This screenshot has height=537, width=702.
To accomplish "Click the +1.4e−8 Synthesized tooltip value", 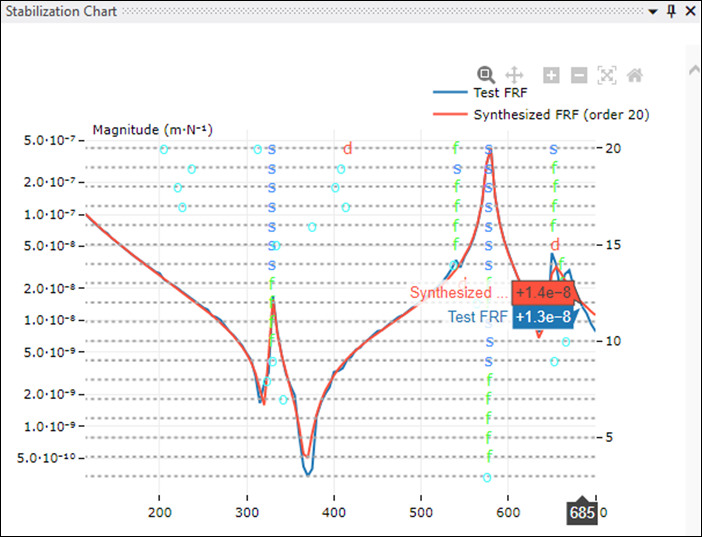I will click(543, 292).
